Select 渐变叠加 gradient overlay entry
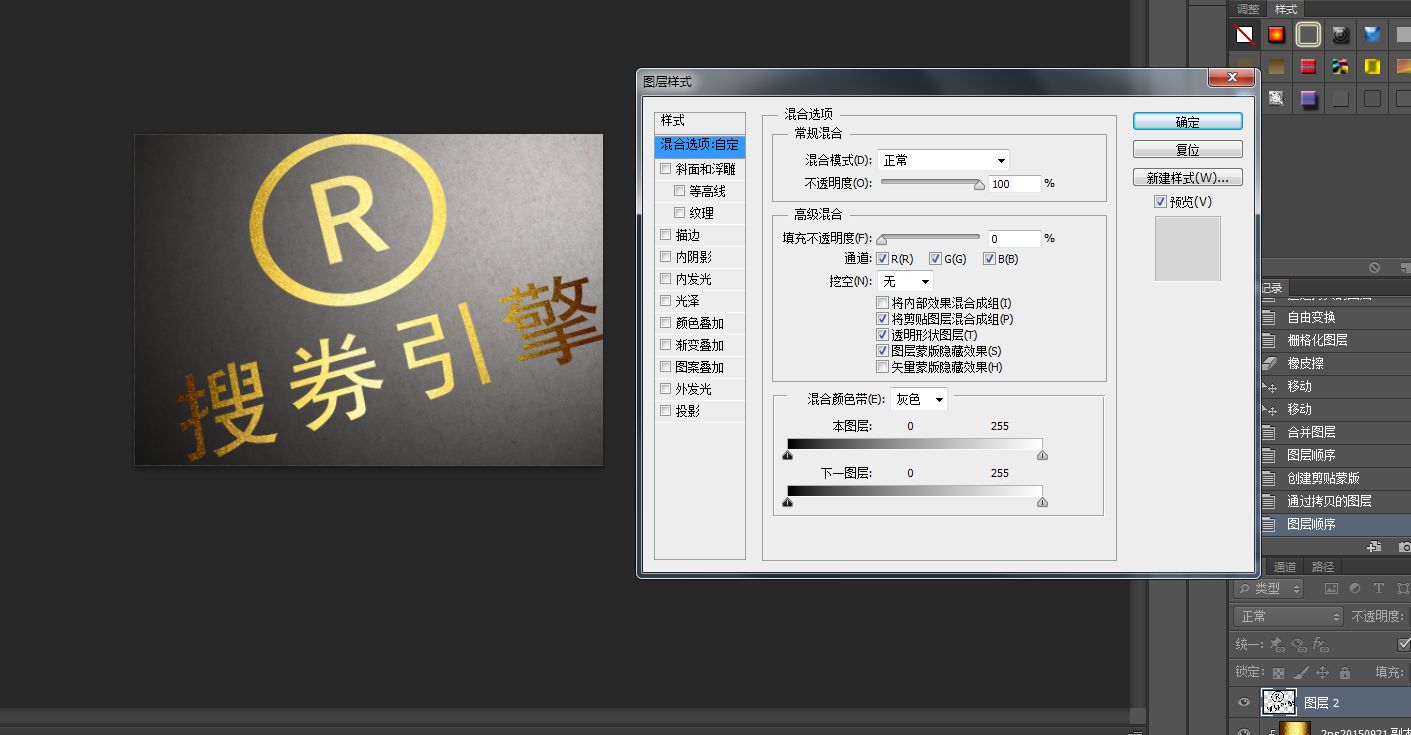 [x=700, y=345]
